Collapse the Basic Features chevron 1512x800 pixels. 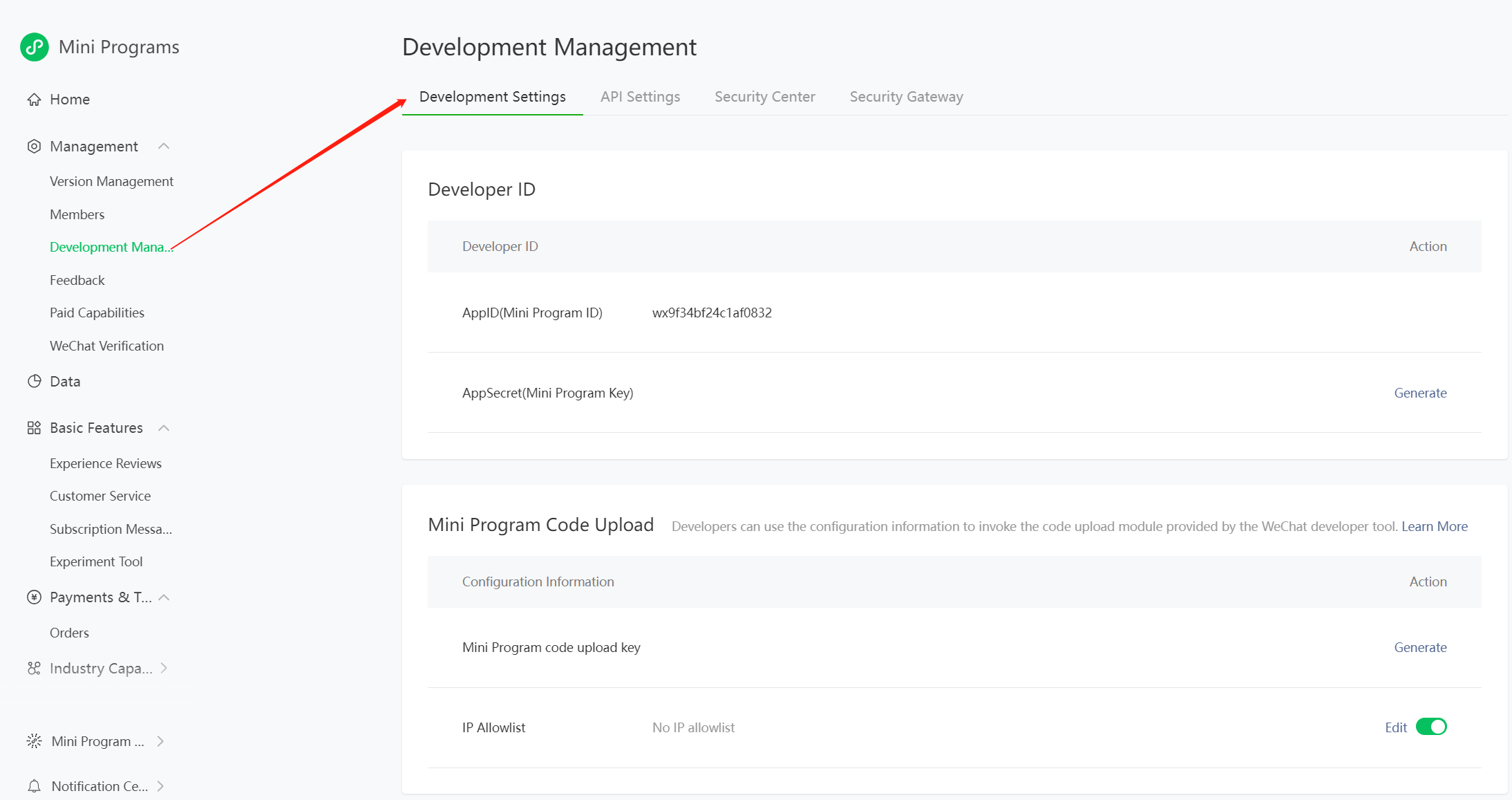click(x=164, y=428)
